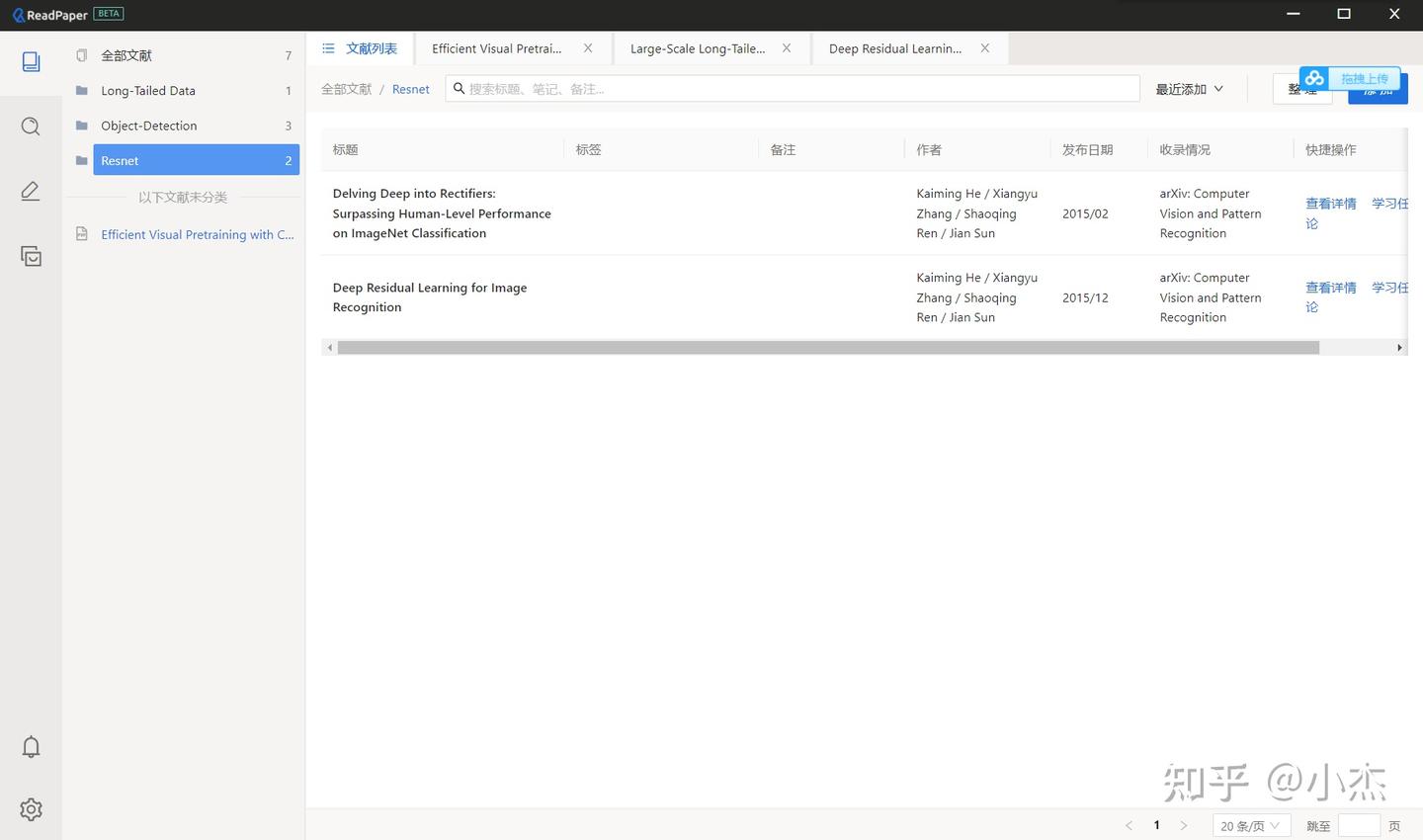
Task: Click the 整理 organize button
Action: 1302,89
